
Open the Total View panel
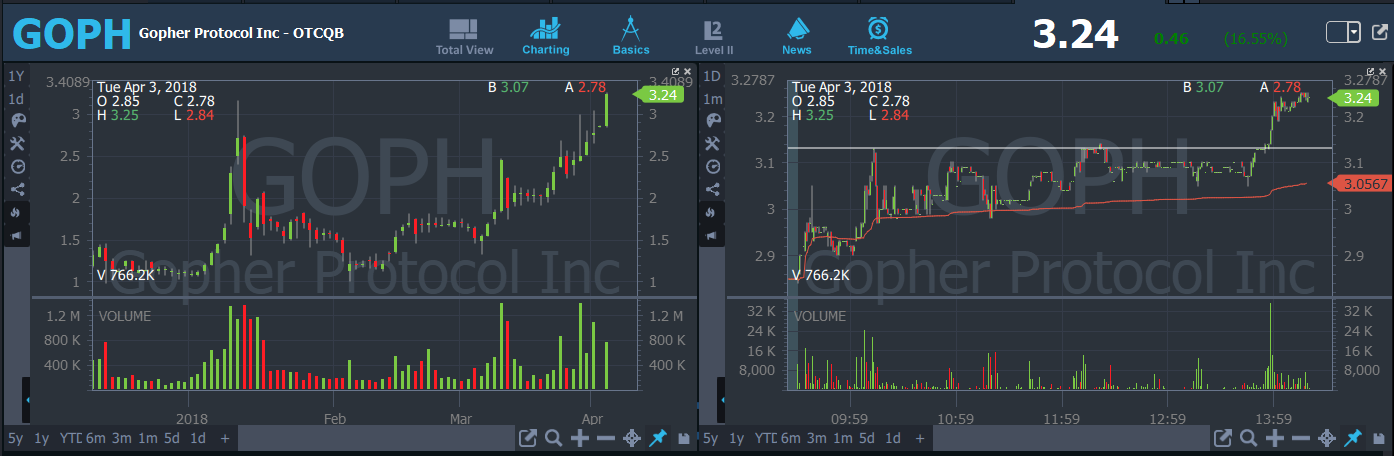pyautogui.click(x=464, y=37)
